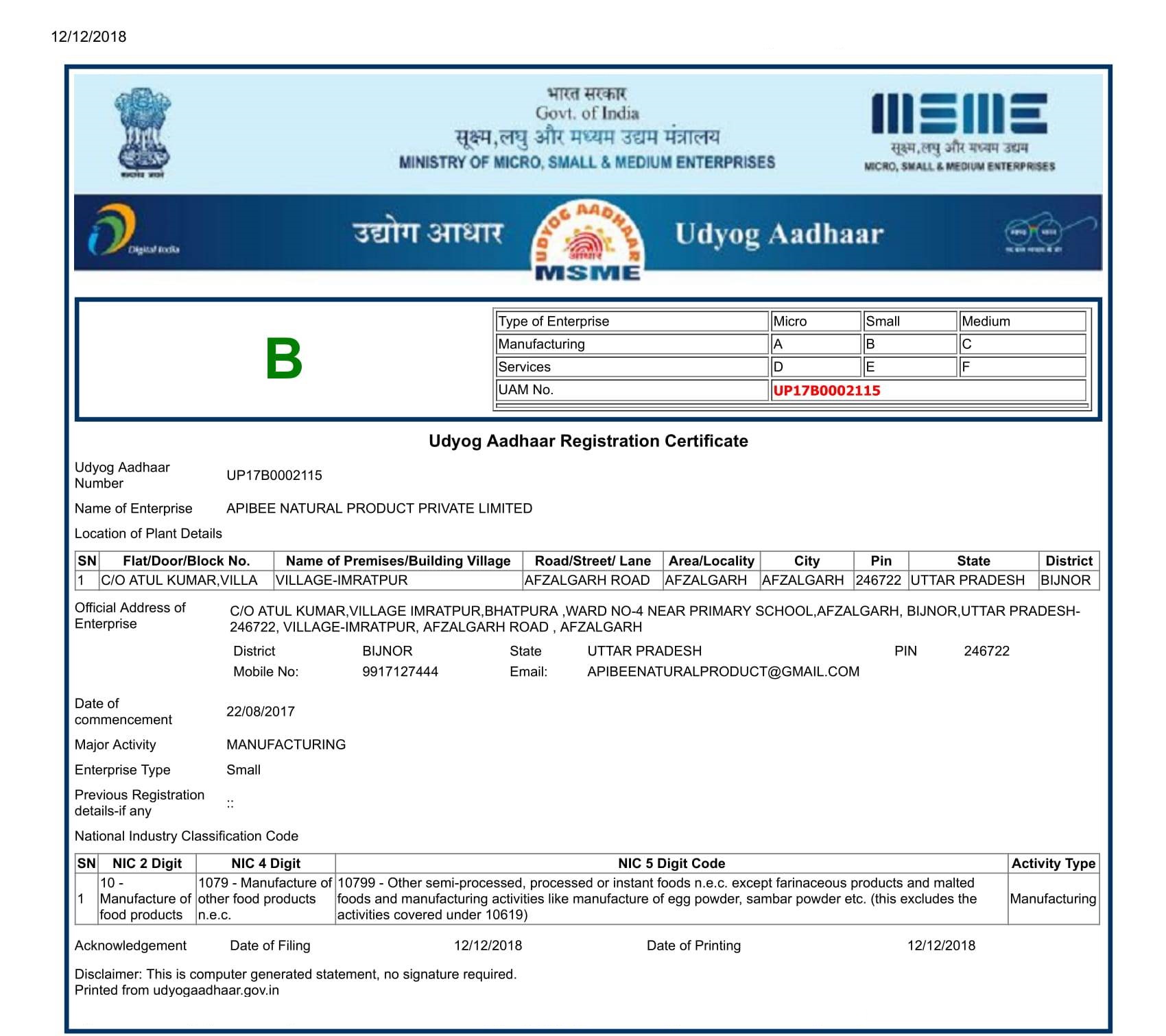Click the commencement date 22/08/2017
1166x1036 pixels.
261,711
